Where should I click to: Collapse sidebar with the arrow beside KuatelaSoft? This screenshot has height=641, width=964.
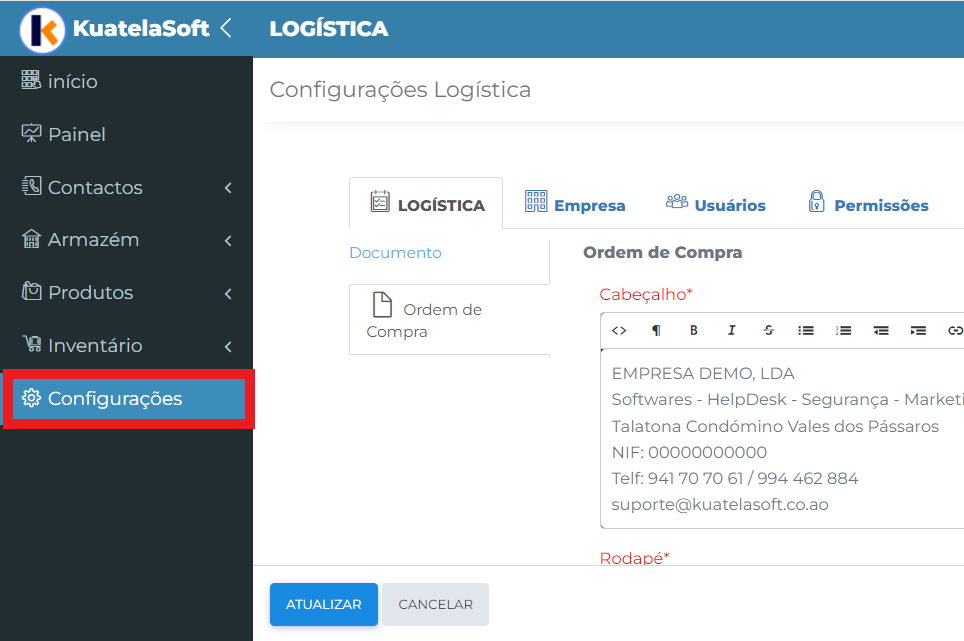tap(226, 28)
